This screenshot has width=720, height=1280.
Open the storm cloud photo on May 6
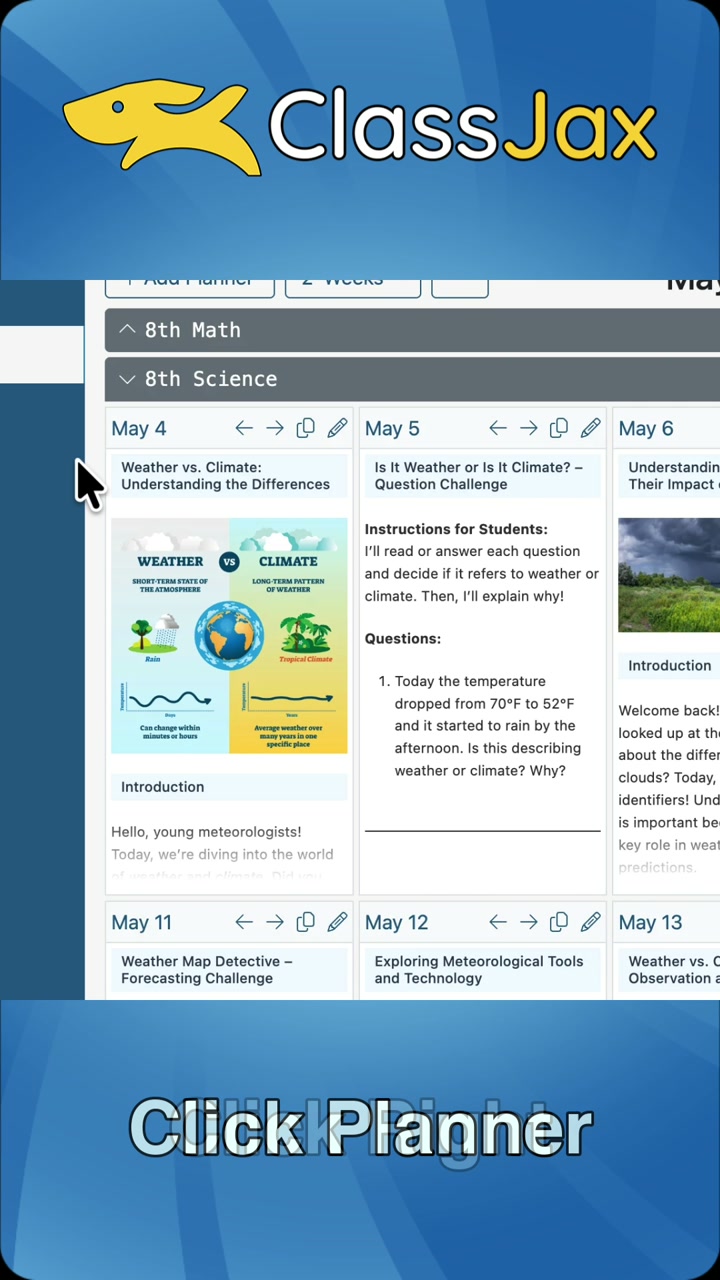pos(669,575)
